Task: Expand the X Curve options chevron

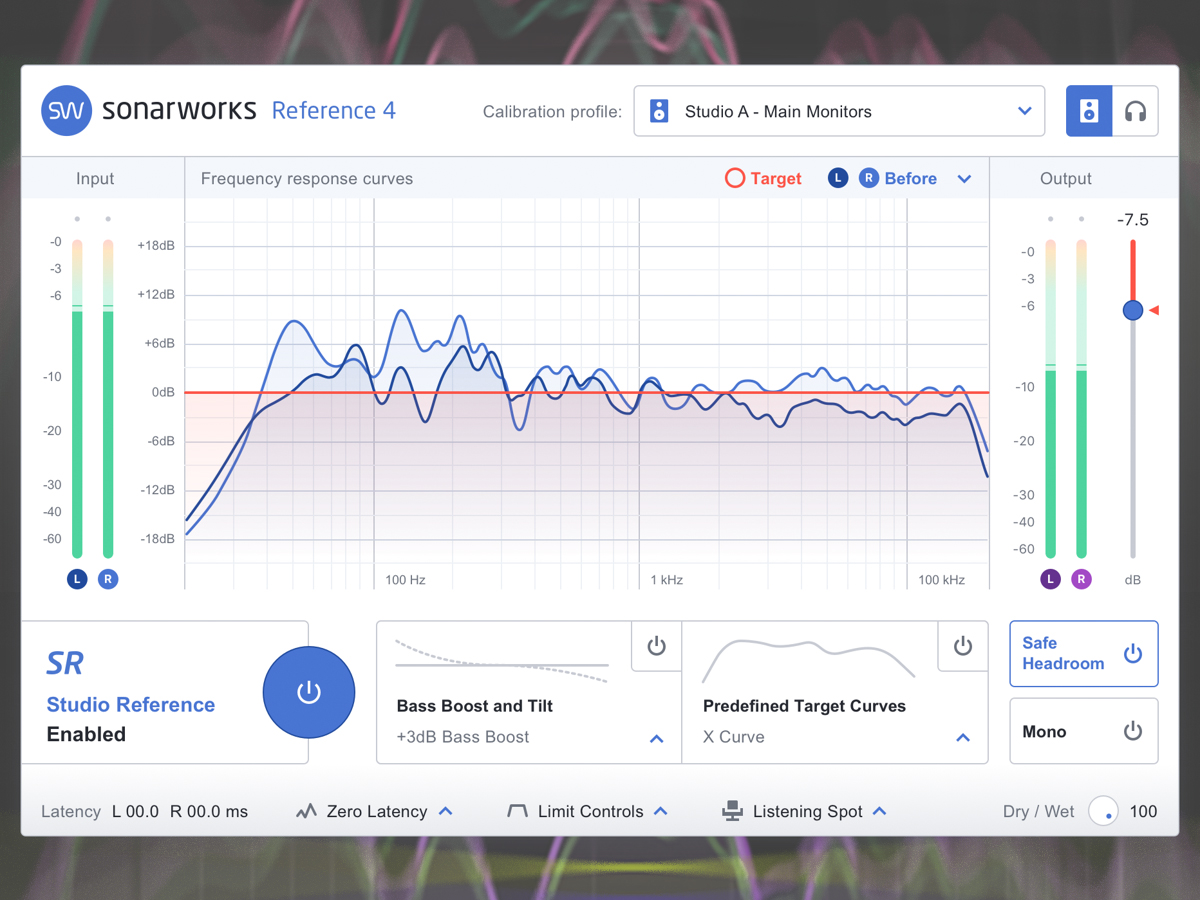Action: (x=963, y=738)
